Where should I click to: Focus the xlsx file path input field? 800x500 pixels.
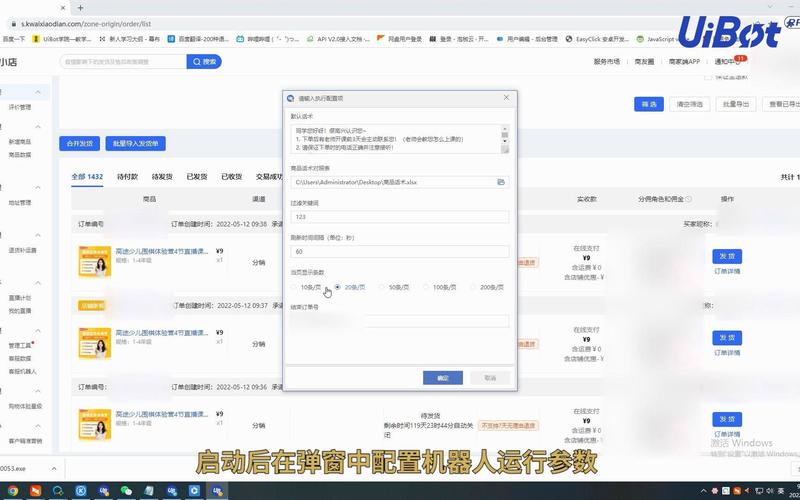click(x=399, y=182)
